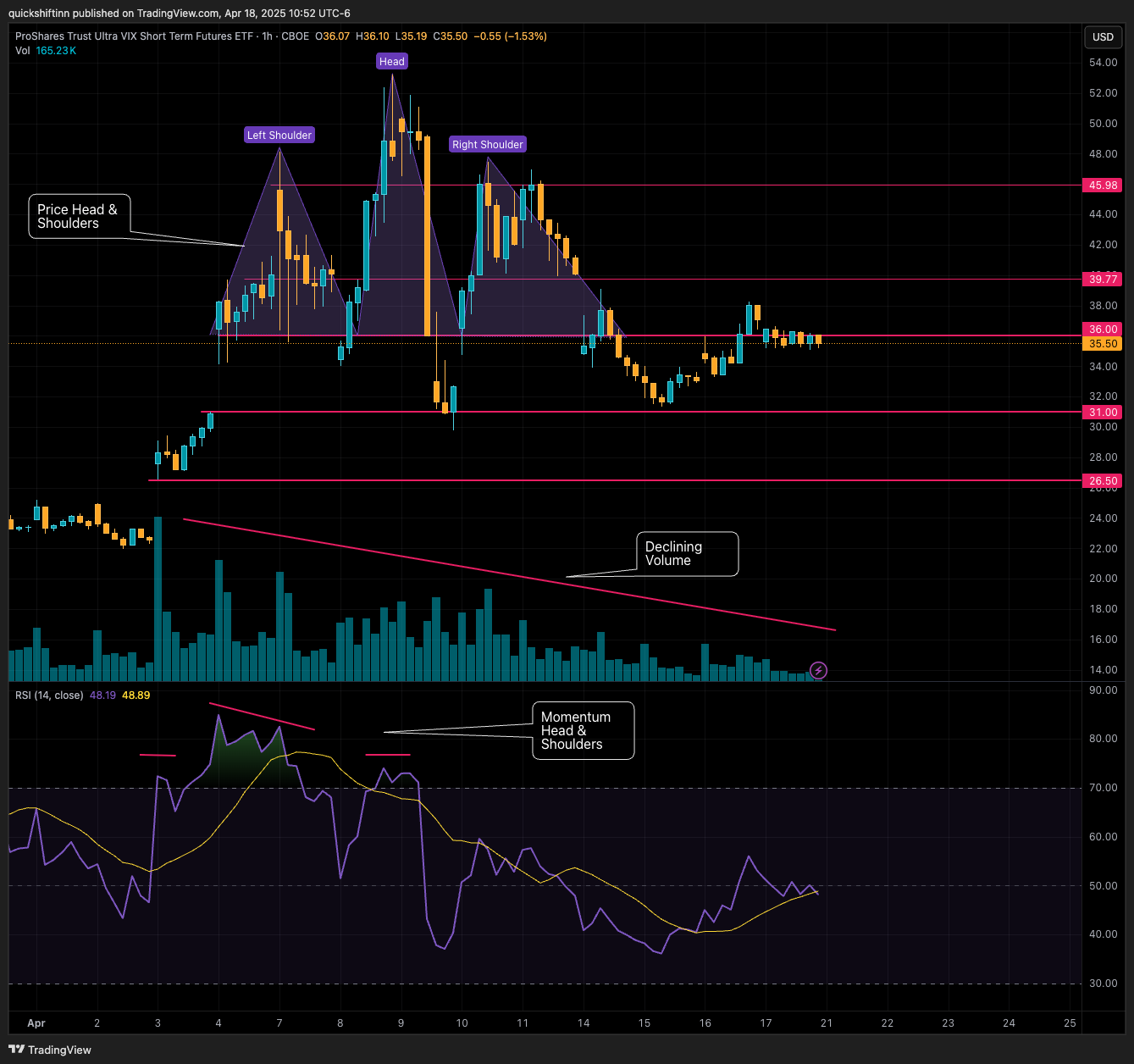Click the RSI value 48.19

[x=102, y=695]
